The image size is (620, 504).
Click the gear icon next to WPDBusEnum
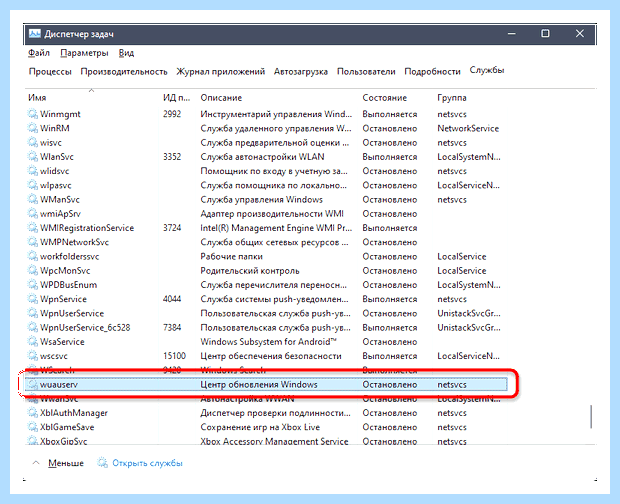coord(32,285)
